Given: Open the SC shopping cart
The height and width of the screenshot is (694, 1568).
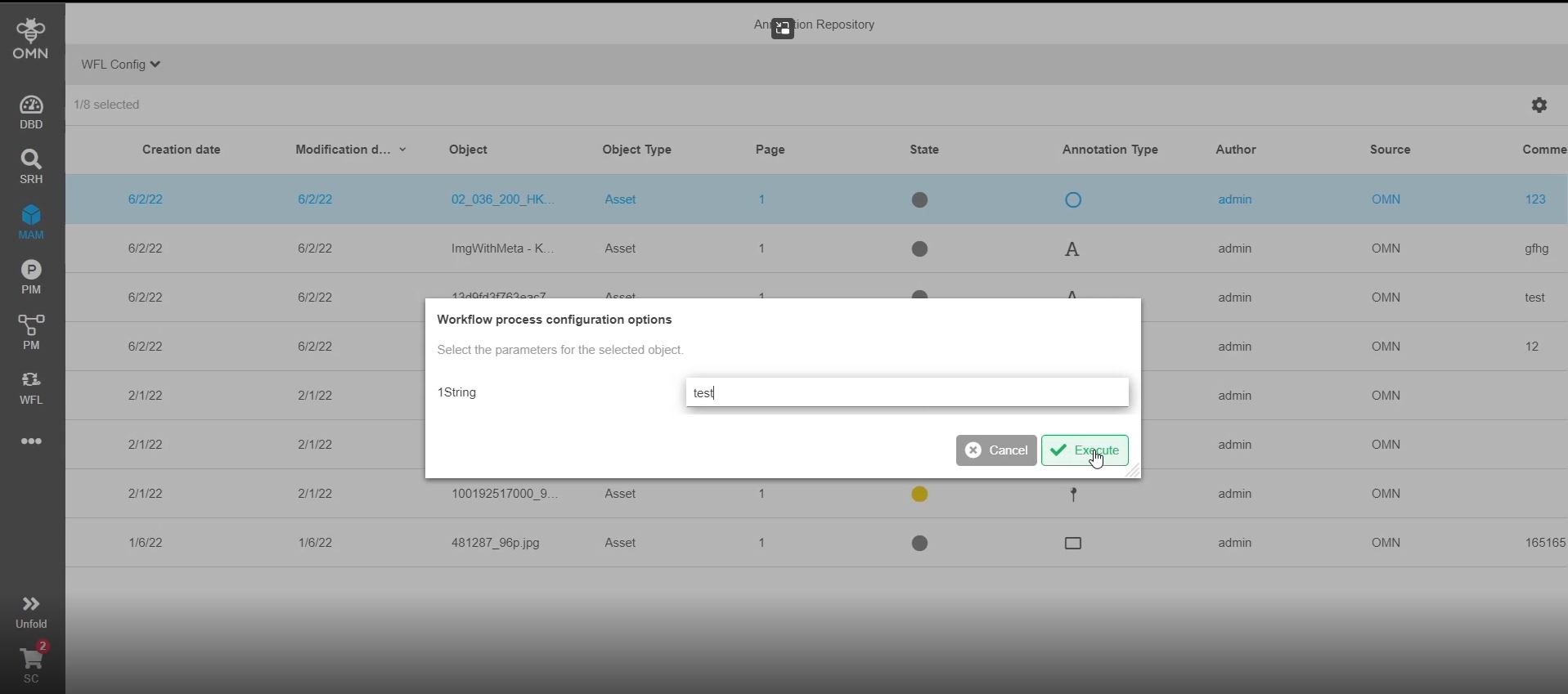Looking at the screenshot, I should click(x=31, y=665).
